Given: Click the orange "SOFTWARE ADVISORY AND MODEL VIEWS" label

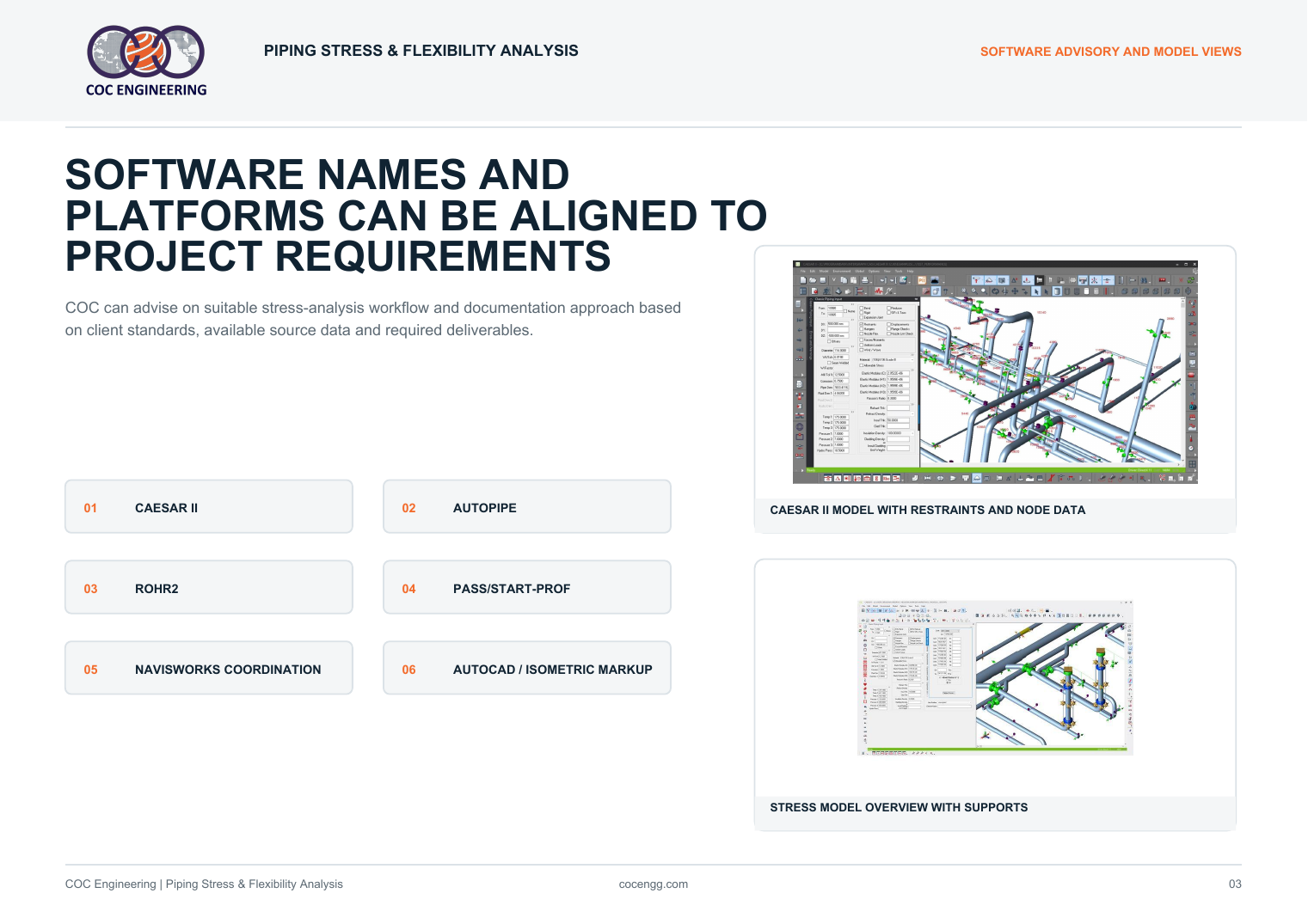Looking at the screenshot, I should coord(1111,52).
